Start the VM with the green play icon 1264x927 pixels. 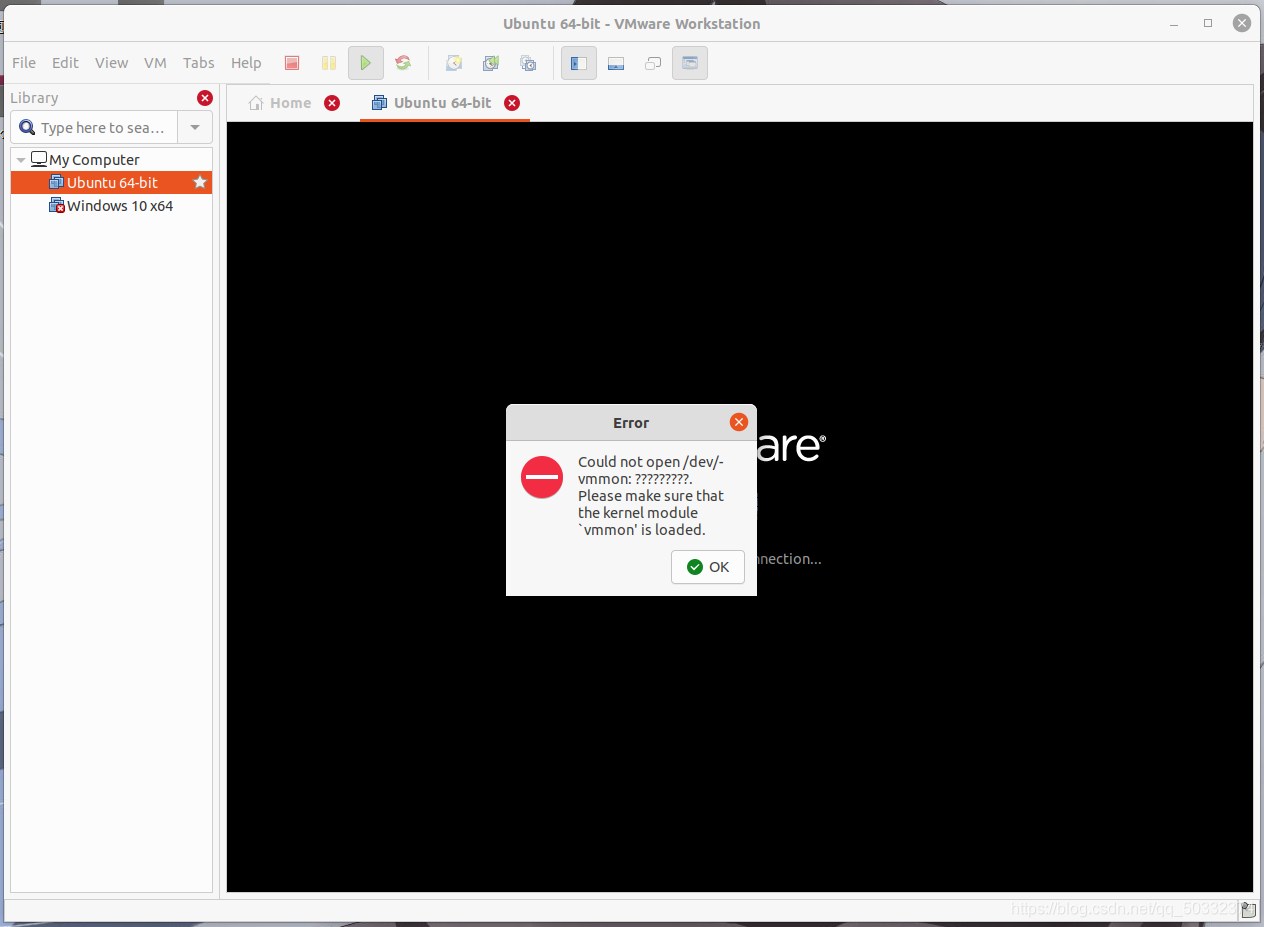pyautogui.click(x=366, y=63)
